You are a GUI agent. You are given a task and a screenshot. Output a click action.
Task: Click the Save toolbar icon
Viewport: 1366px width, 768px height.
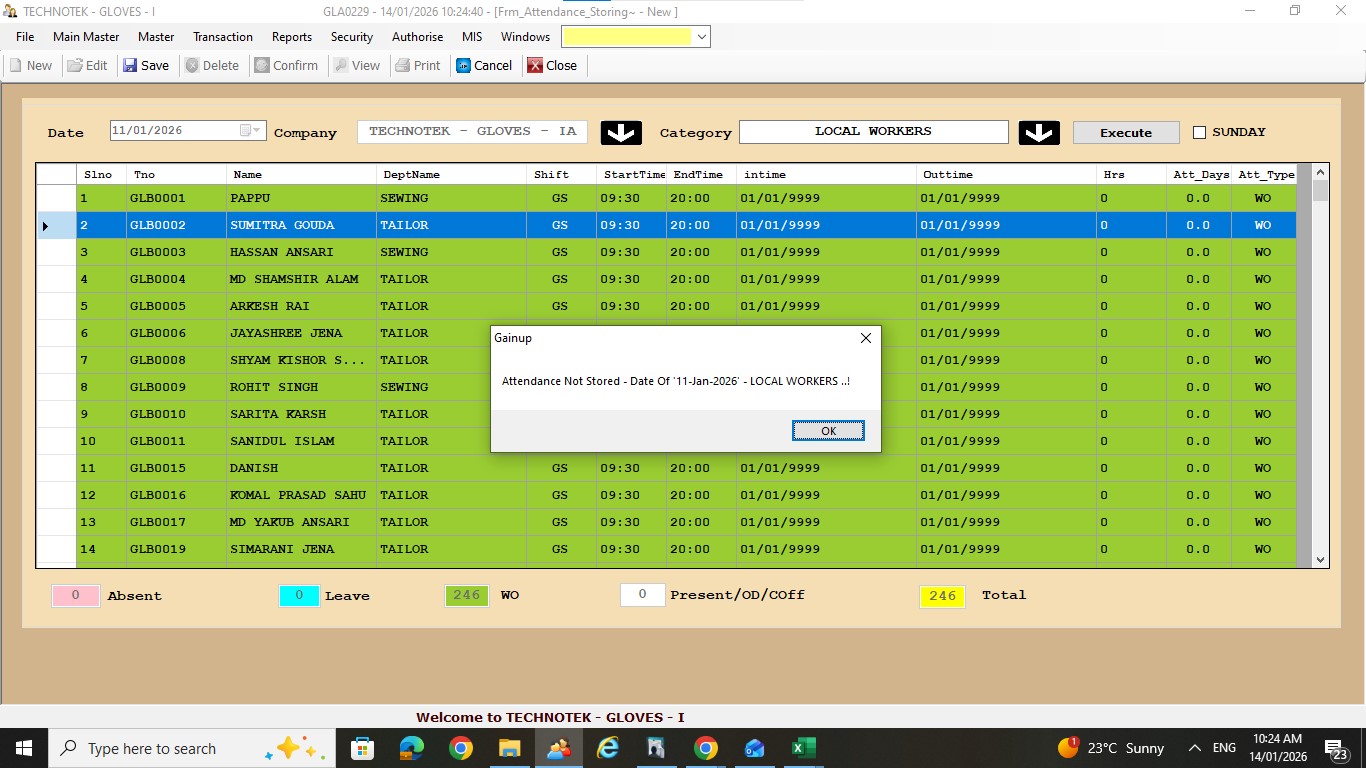click(131, 65)
